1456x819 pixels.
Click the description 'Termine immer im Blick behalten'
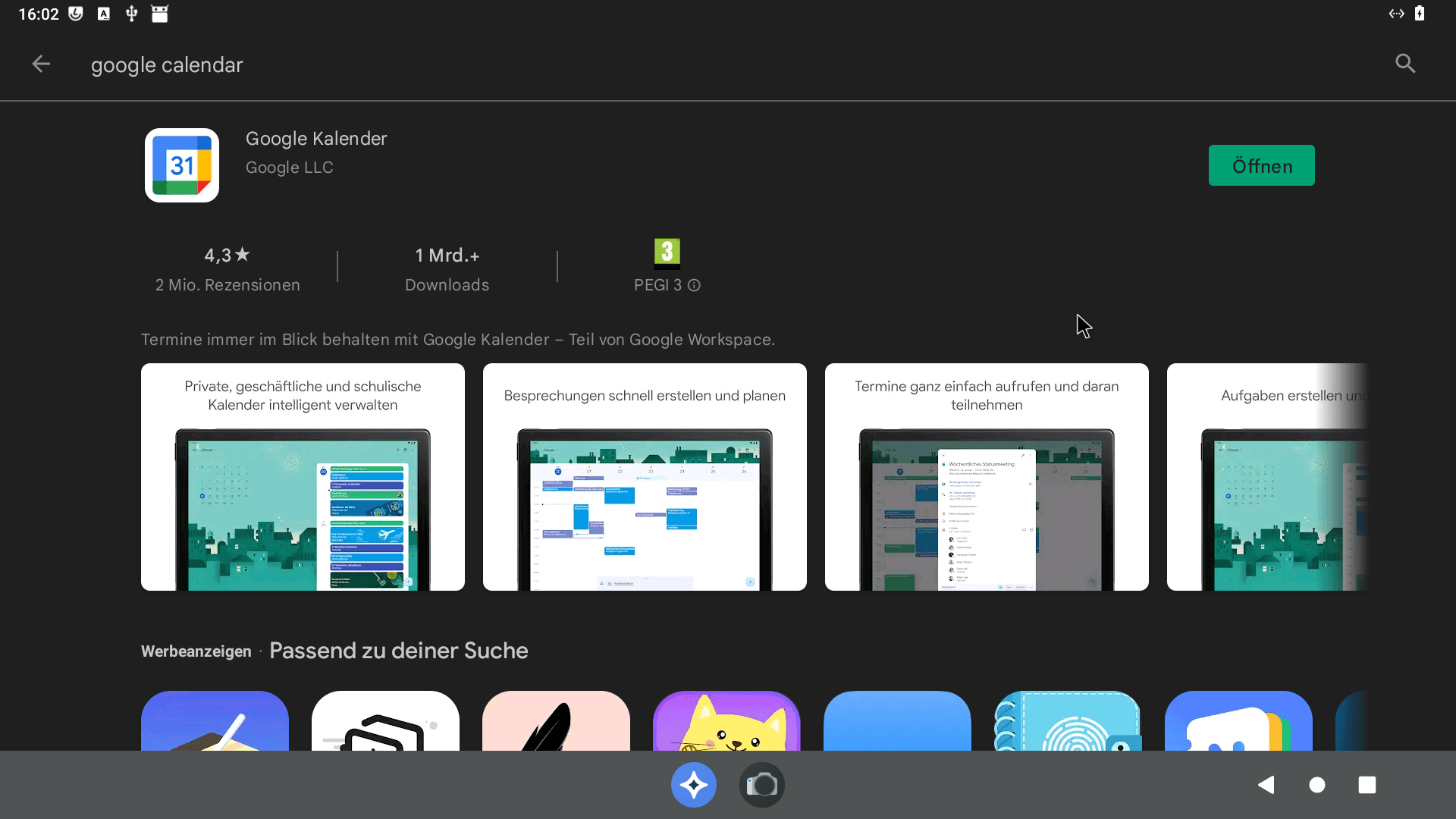pos(458,340)
